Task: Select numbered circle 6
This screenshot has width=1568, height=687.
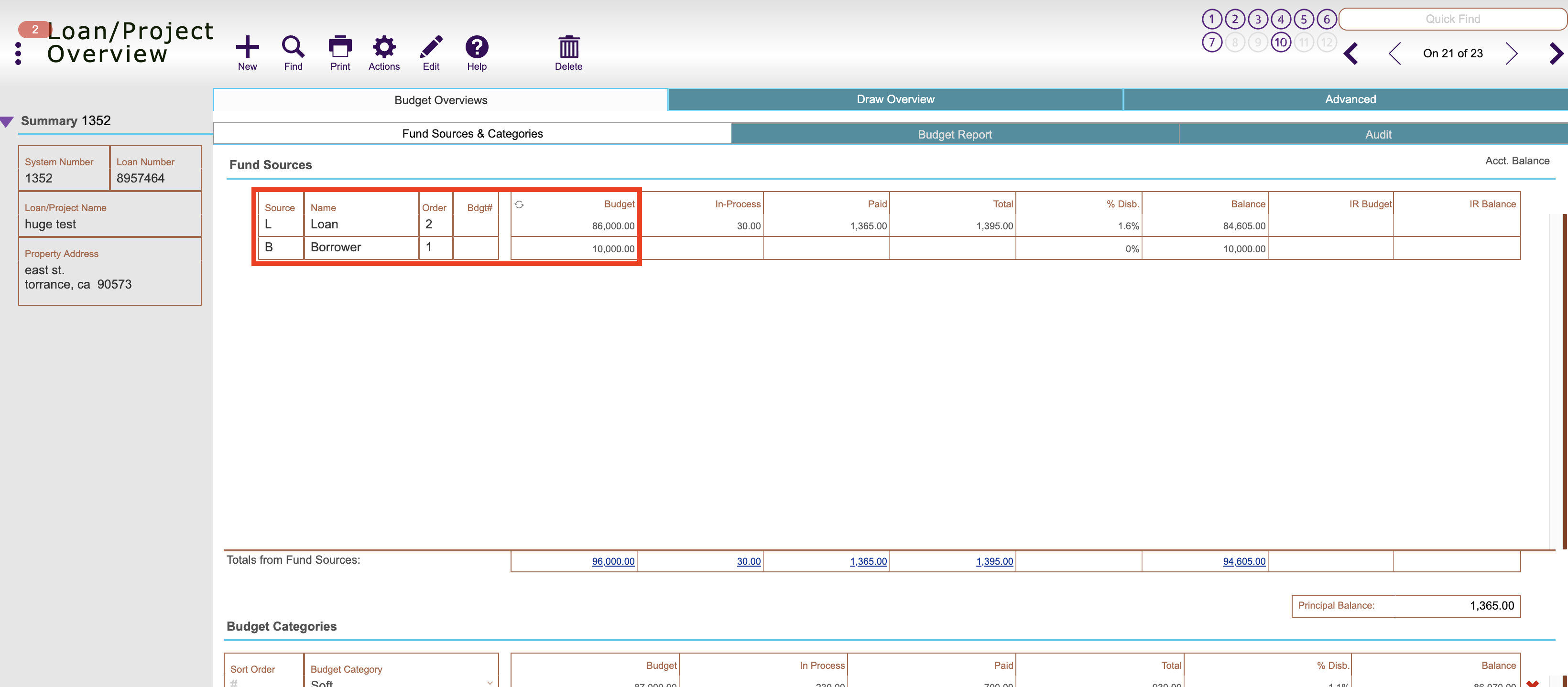Action: tap(1327, 20)
